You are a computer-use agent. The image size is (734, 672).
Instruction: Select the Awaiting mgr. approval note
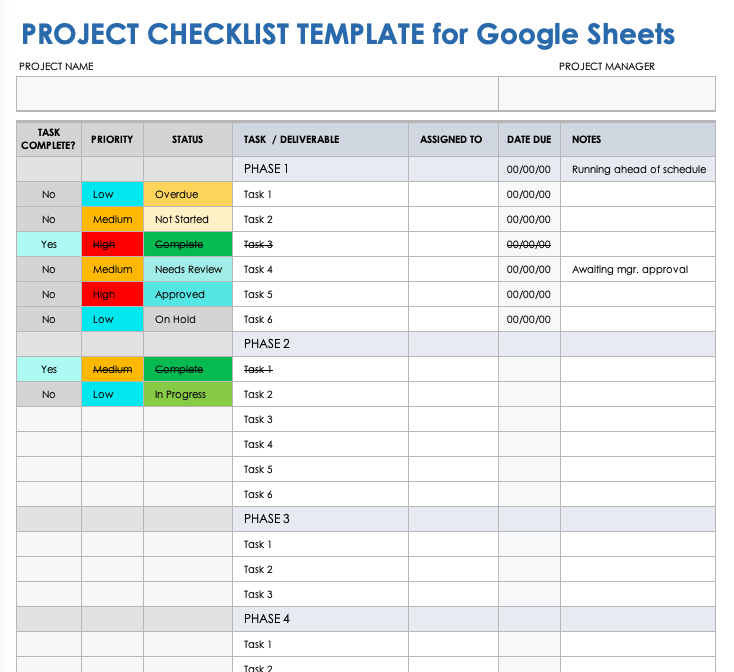638,270
